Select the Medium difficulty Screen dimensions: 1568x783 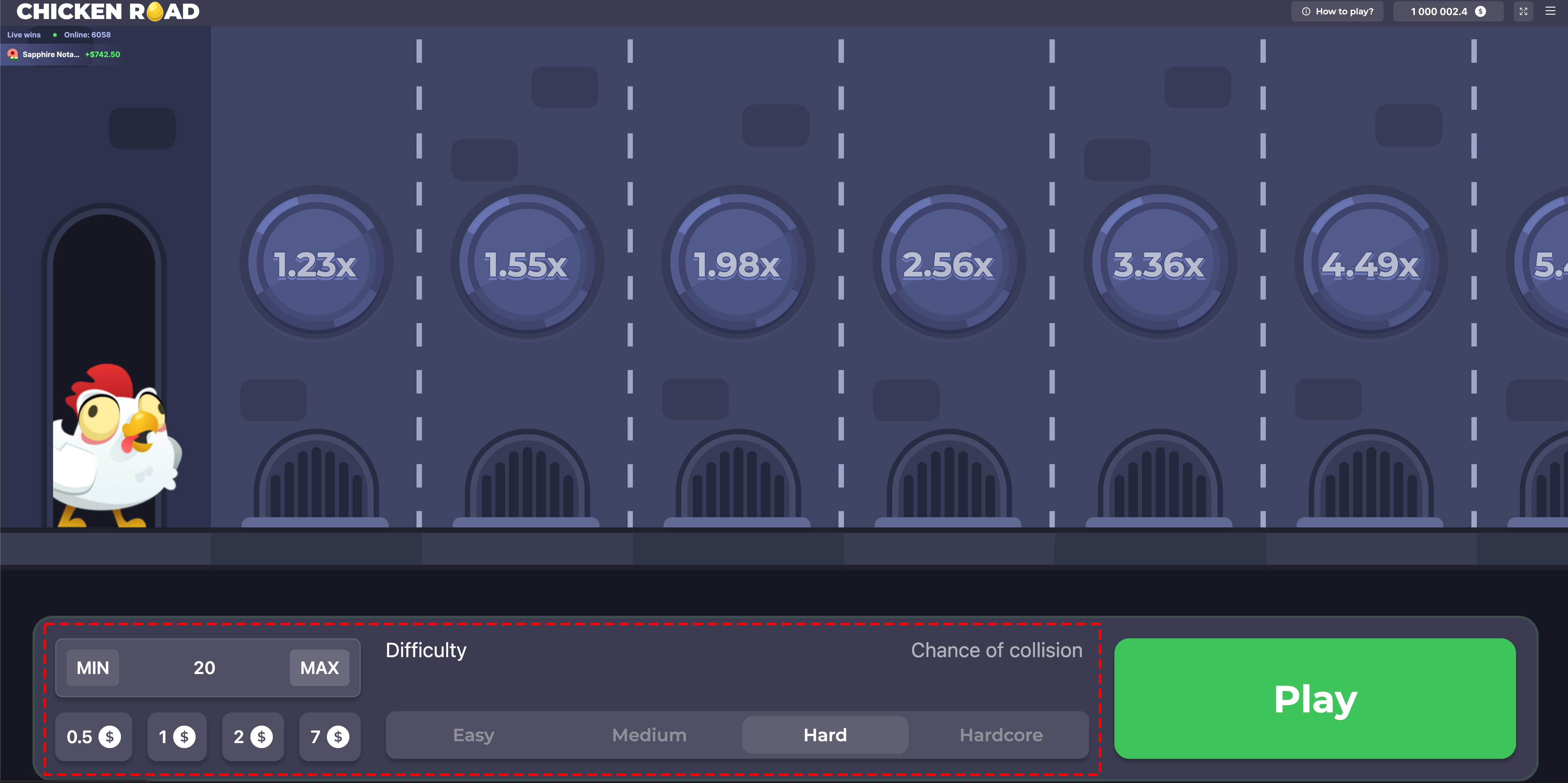649,735
